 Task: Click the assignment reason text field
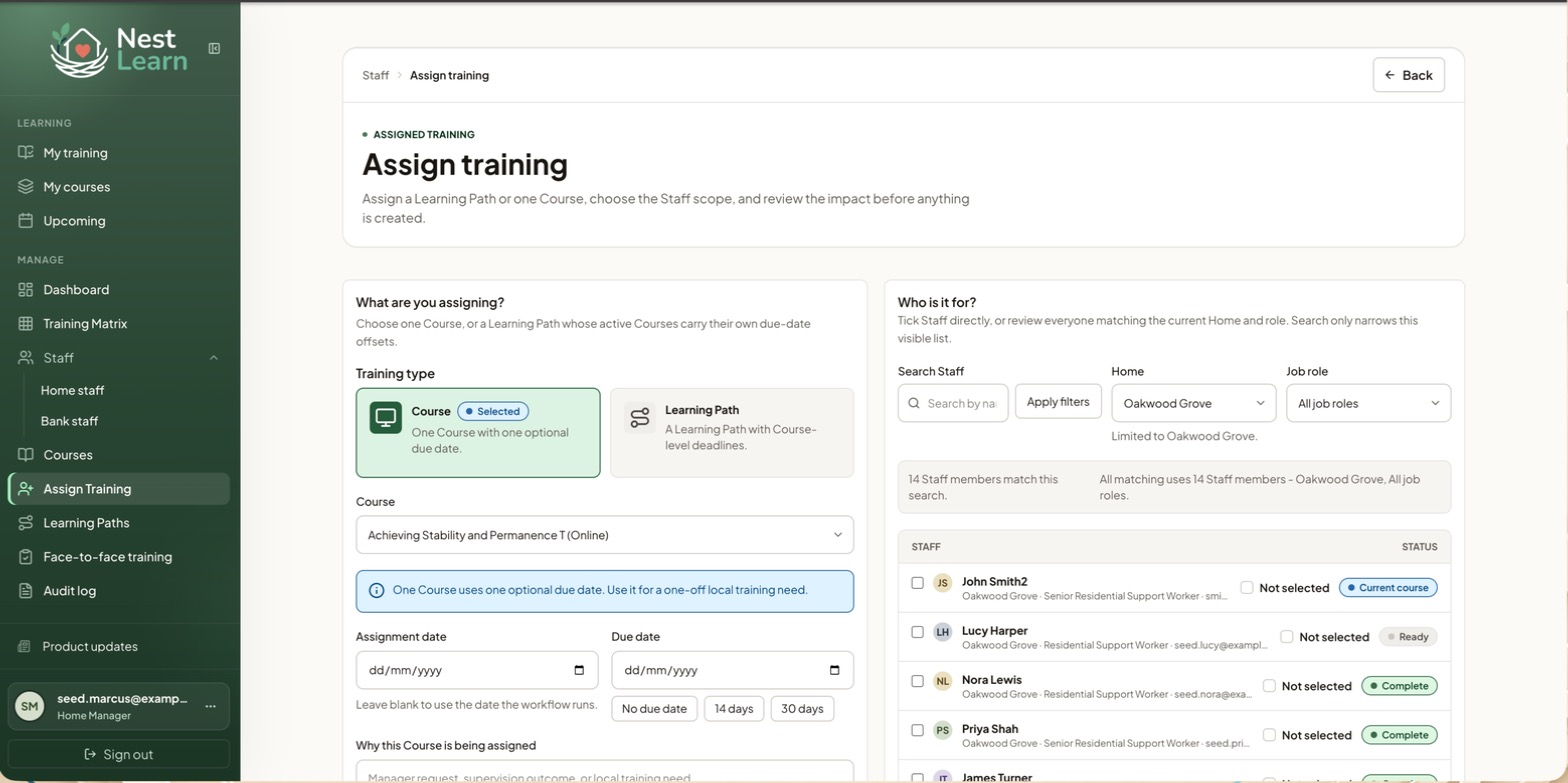coord(605,772)
